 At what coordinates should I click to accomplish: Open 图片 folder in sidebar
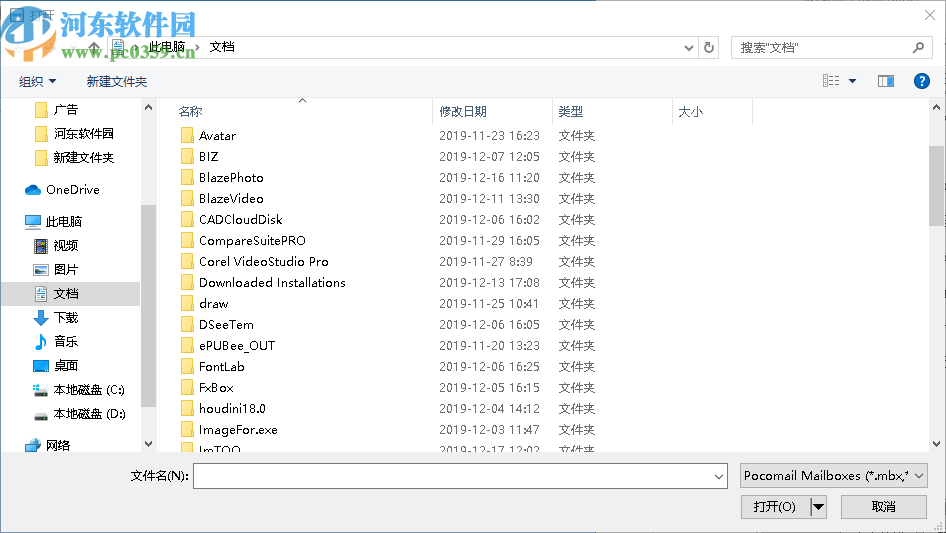56,270
